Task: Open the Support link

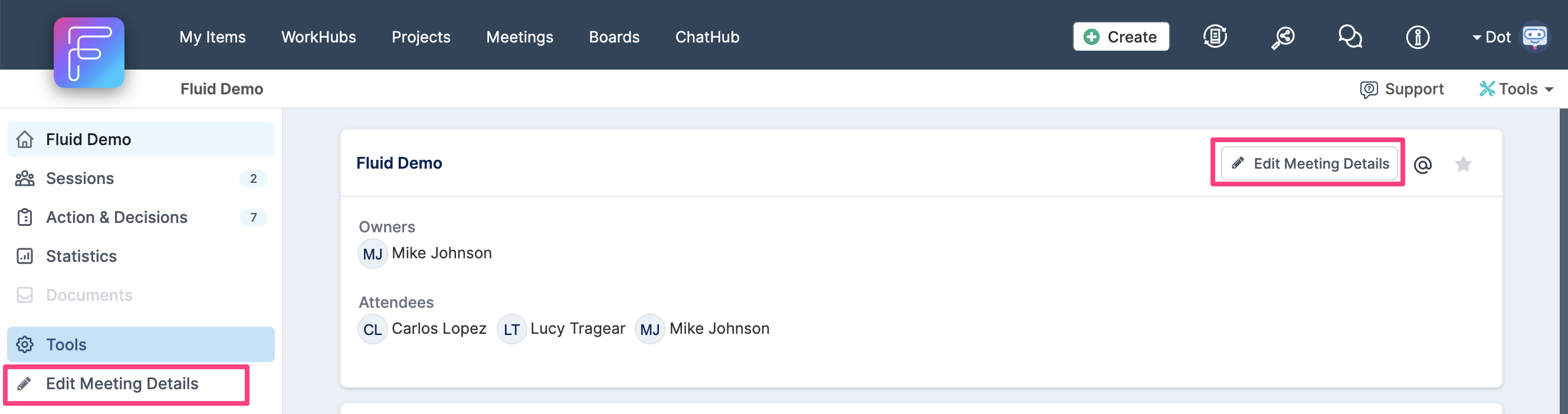Action: pos(1402,89)
